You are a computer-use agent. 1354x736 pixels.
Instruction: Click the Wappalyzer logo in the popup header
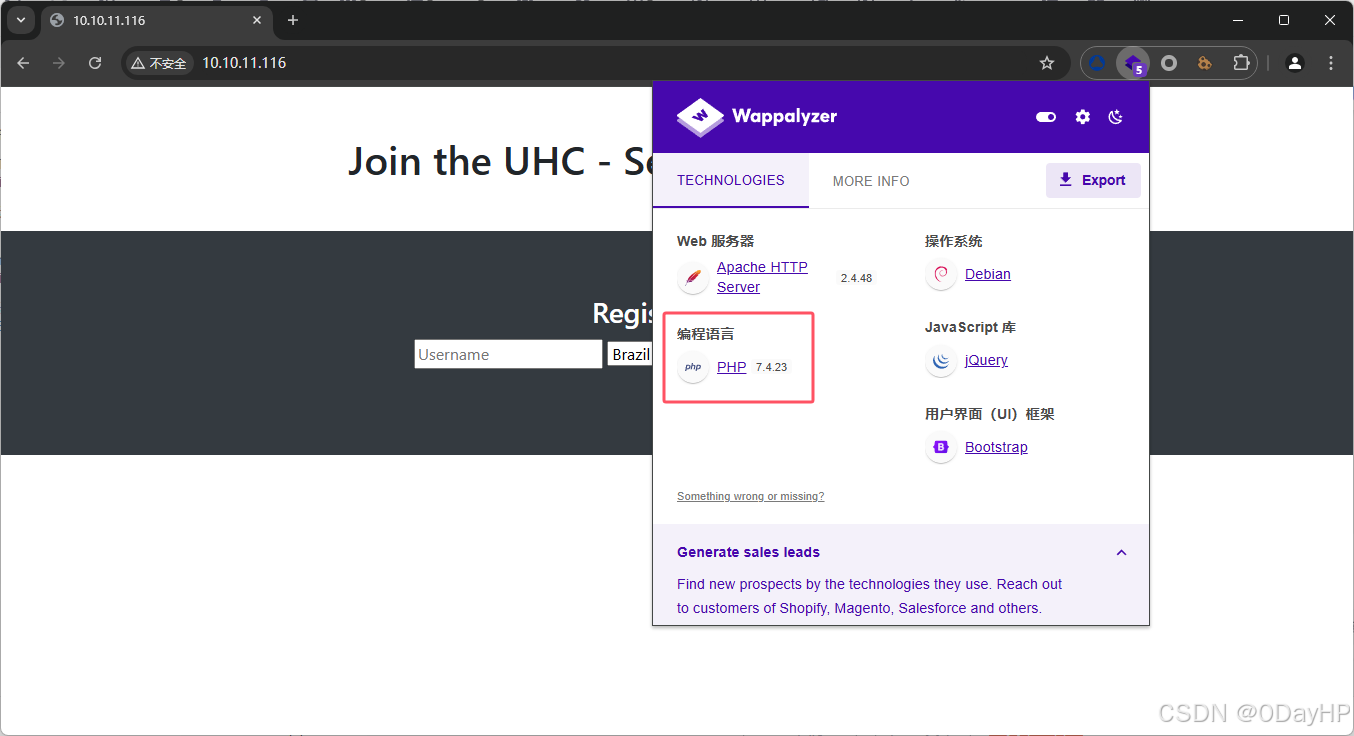[699, 117]
